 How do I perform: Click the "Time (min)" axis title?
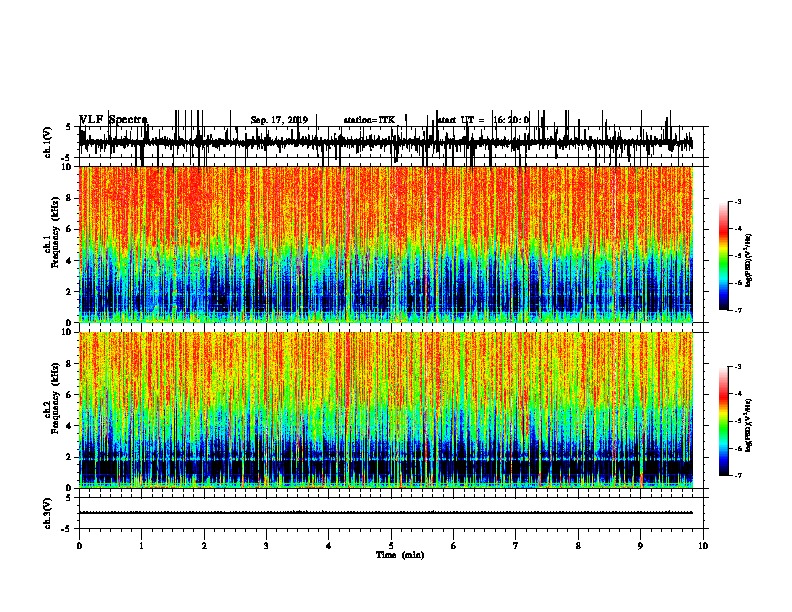point(400,555)
